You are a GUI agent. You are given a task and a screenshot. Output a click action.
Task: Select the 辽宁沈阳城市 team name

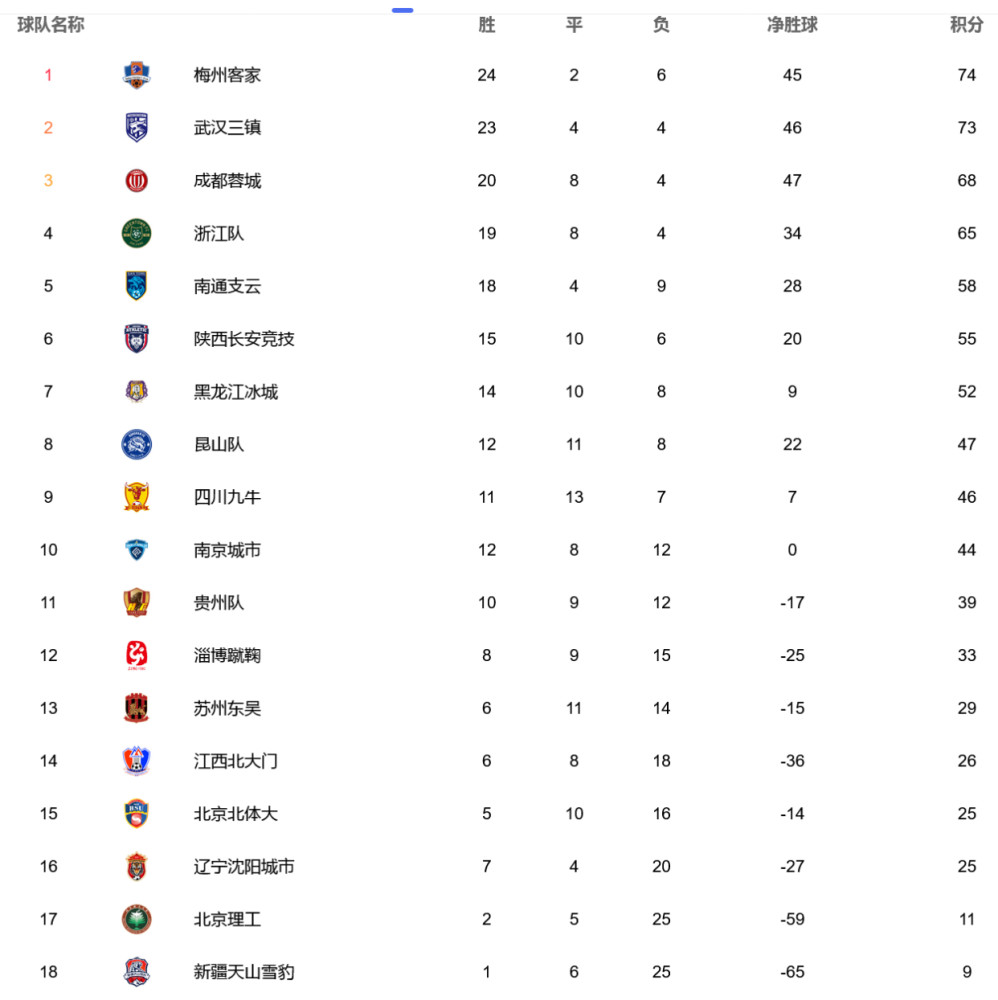point(244,867)
